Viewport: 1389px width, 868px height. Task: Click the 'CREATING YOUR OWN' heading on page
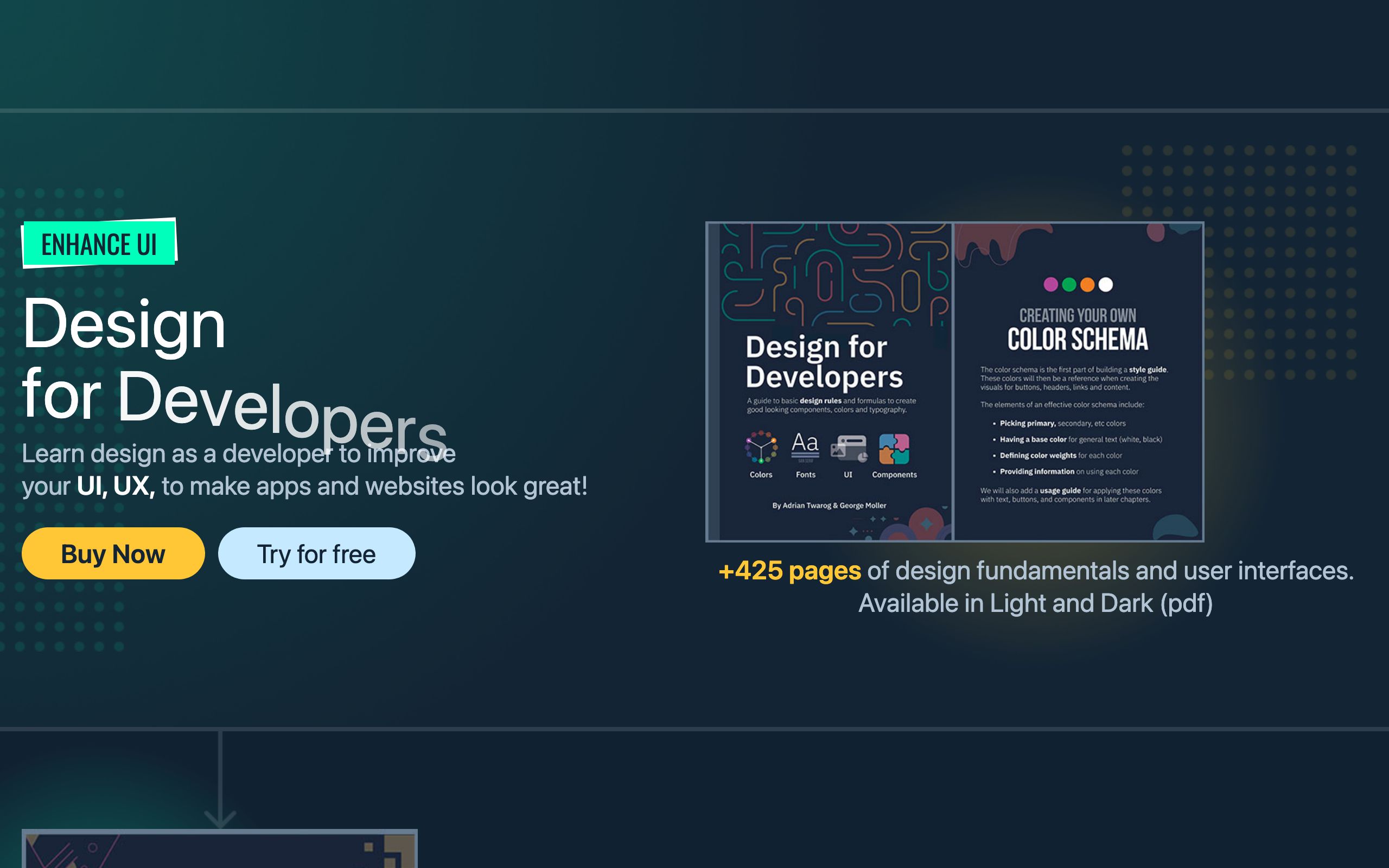click(x=1078, y=315)
